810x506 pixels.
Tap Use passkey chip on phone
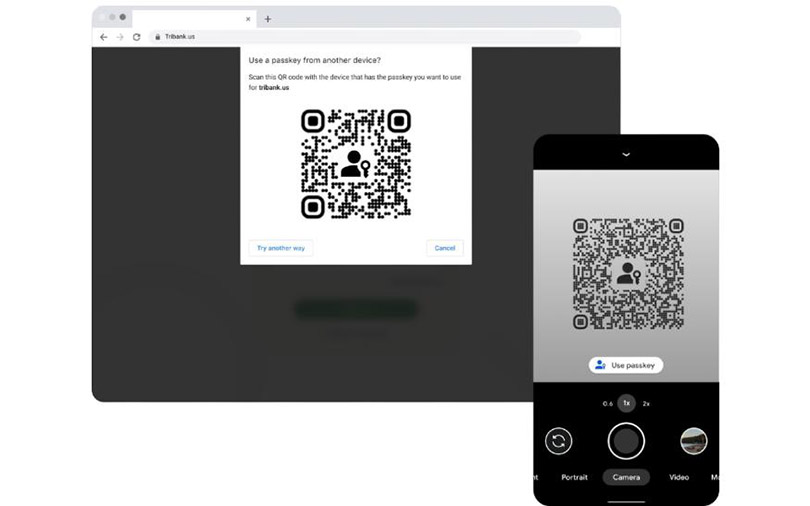[x=625, y=366]
